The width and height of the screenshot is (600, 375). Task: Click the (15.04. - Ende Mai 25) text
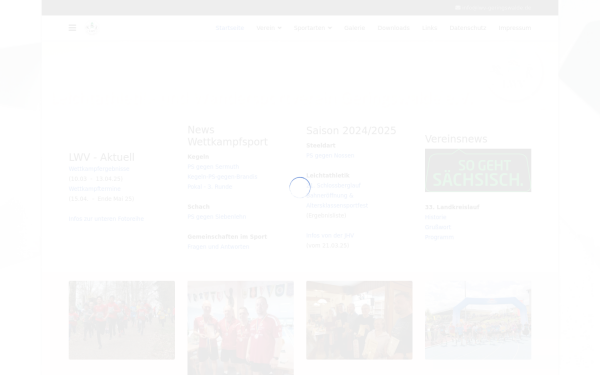[101, 199]
